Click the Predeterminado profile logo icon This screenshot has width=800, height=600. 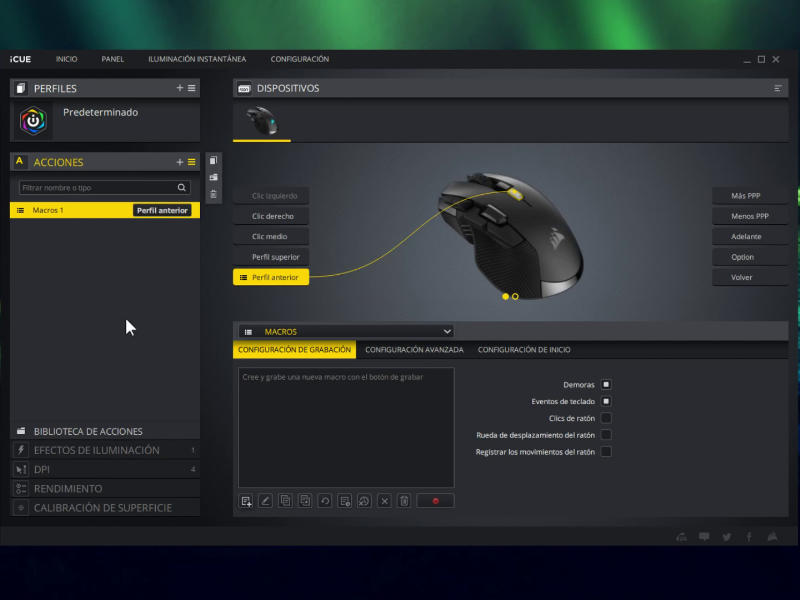[x=33, y=121]
